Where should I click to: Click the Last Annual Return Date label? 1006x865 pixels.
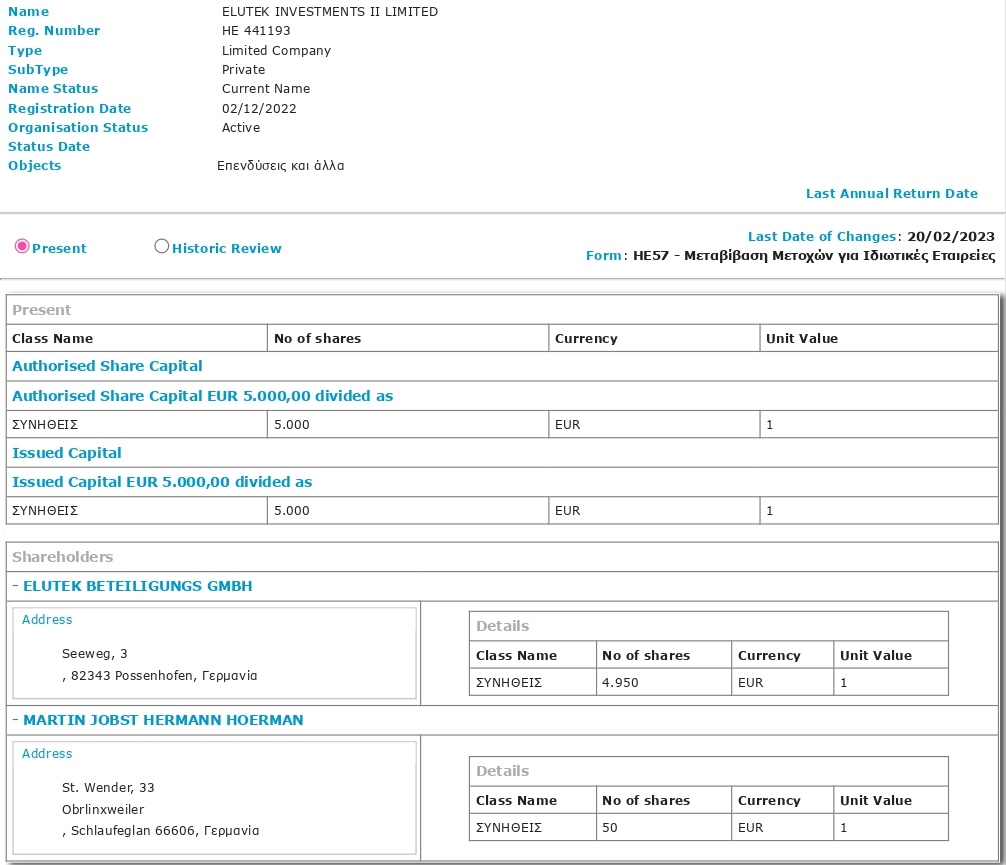pyautogui.click(x=892, y=194)
